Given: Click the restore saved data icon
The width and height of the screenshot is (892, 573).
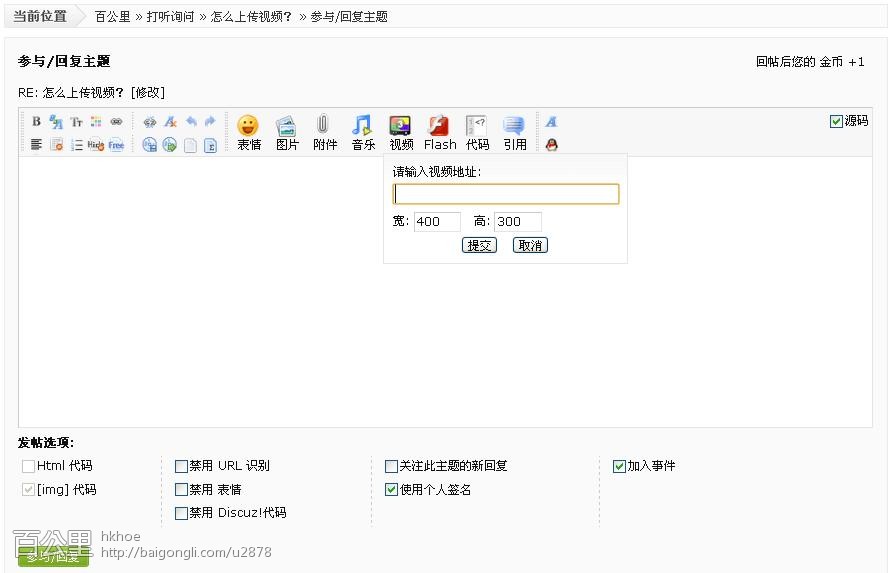Looking at the screenshot, I should [170, 145].
